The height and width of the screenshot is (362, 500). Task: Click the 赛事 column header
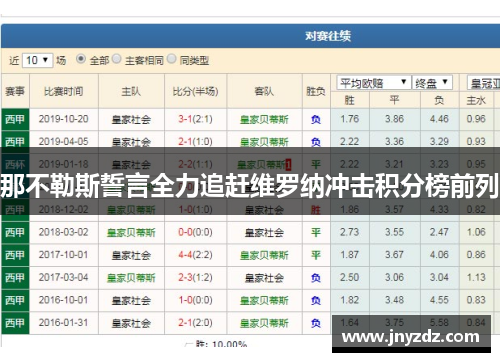[x=15, y=91]
